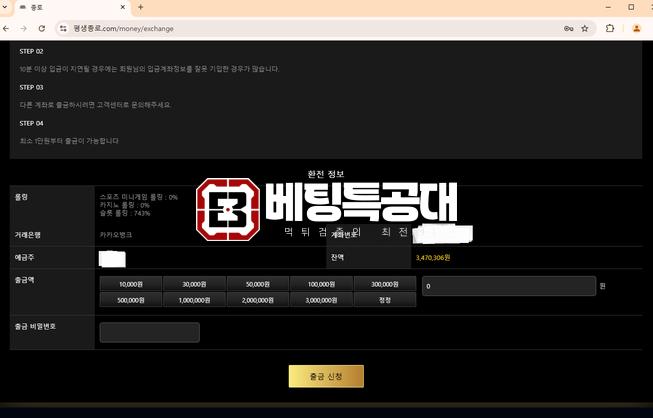The height and width of the screenshot is (418, 653).
Task: Select the balance text 3,470,306원
Action: click(433, 258)
